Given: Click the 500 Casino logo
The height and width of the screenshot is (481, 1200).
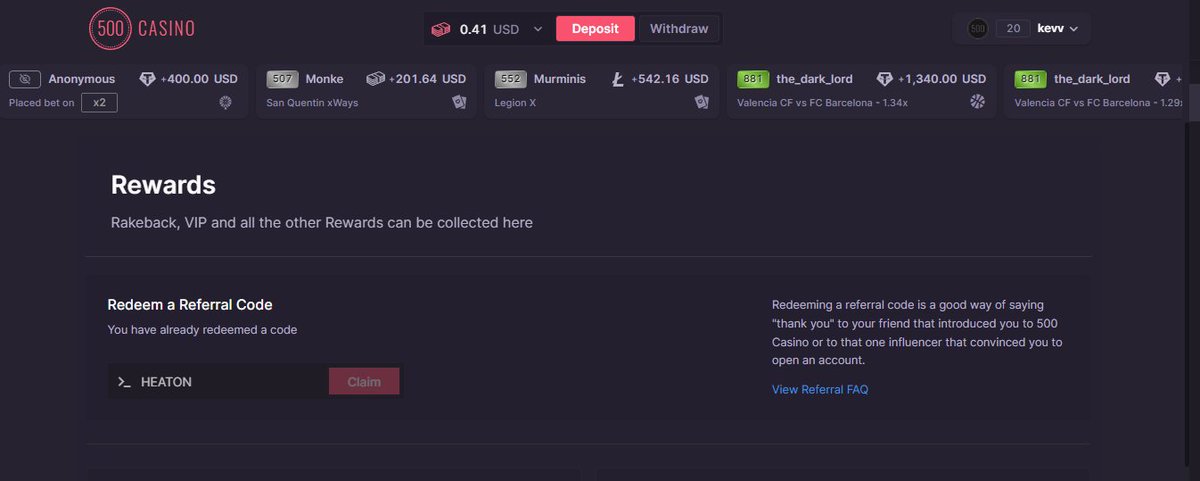Looking at the screenshot, I should tap(141, 29).
